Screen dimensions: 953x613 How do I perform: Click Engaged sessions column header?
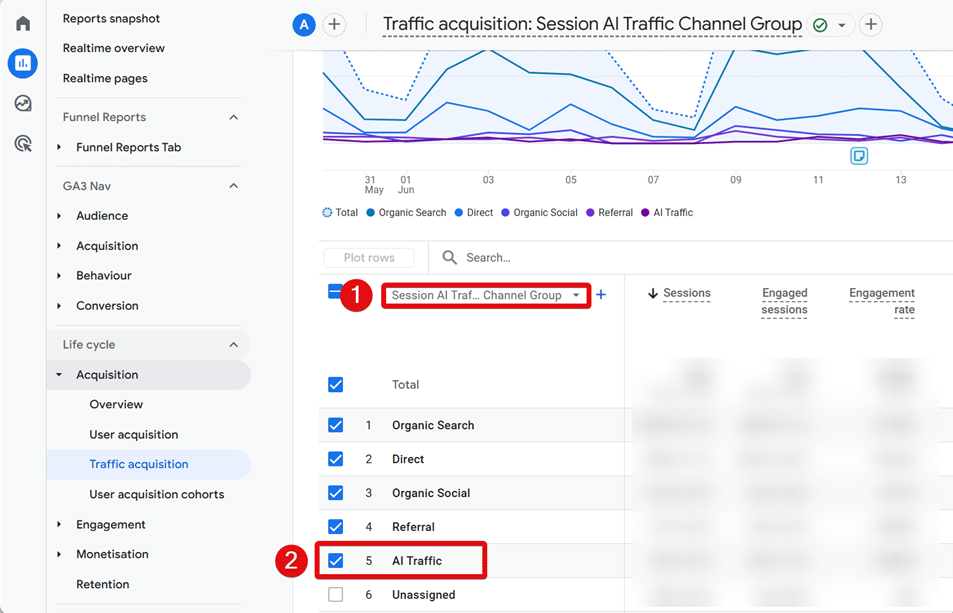784,301
